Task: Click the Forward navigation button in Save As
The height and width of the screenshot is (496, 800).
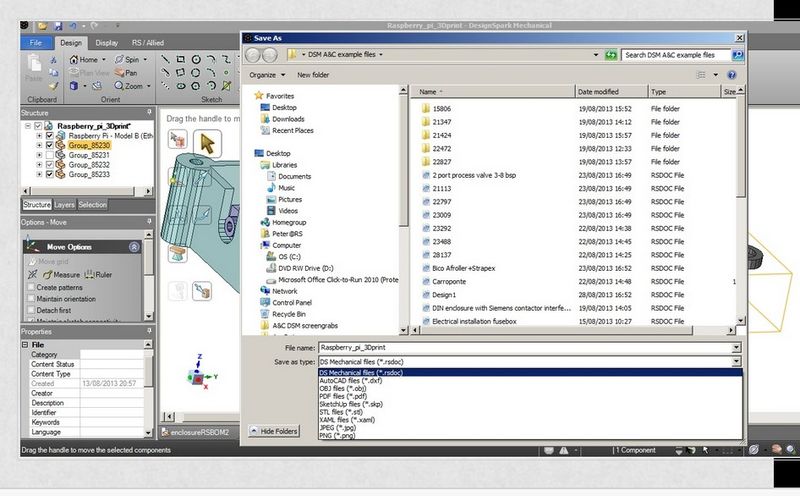Action: click(269, 55)
